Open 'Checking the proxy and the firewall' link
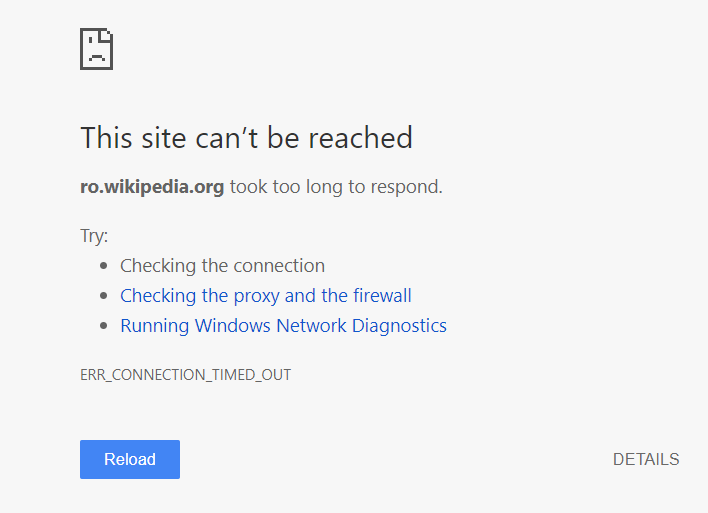Viewport: 708px width, 513px height. pos(265,296)
